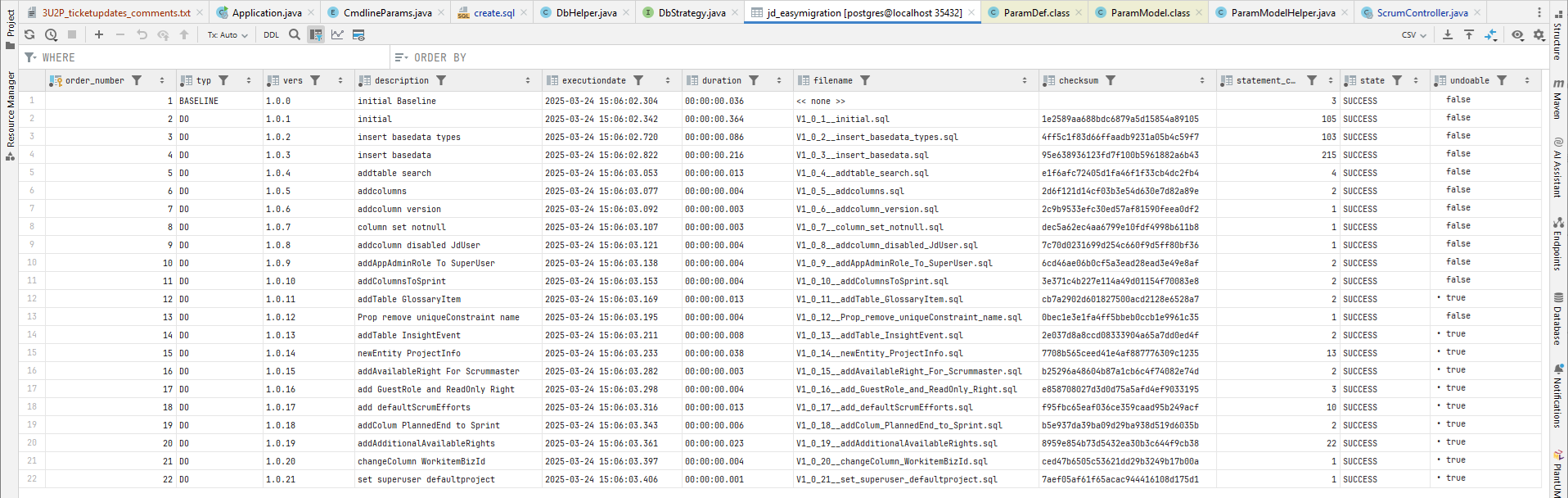The image size is (1568, 498).
Task: Select row 13 via its row number
Action: pyautogui.click(x=32, y=317)
